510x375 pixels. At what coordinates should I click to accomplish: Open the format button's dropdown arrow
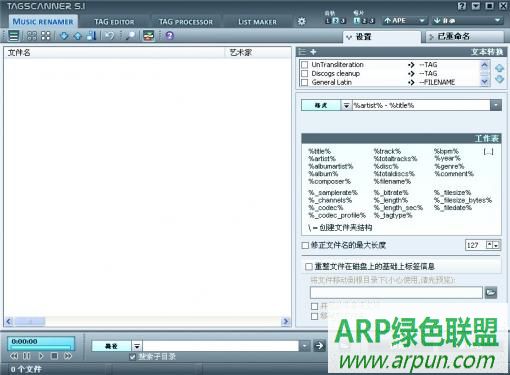346,106
